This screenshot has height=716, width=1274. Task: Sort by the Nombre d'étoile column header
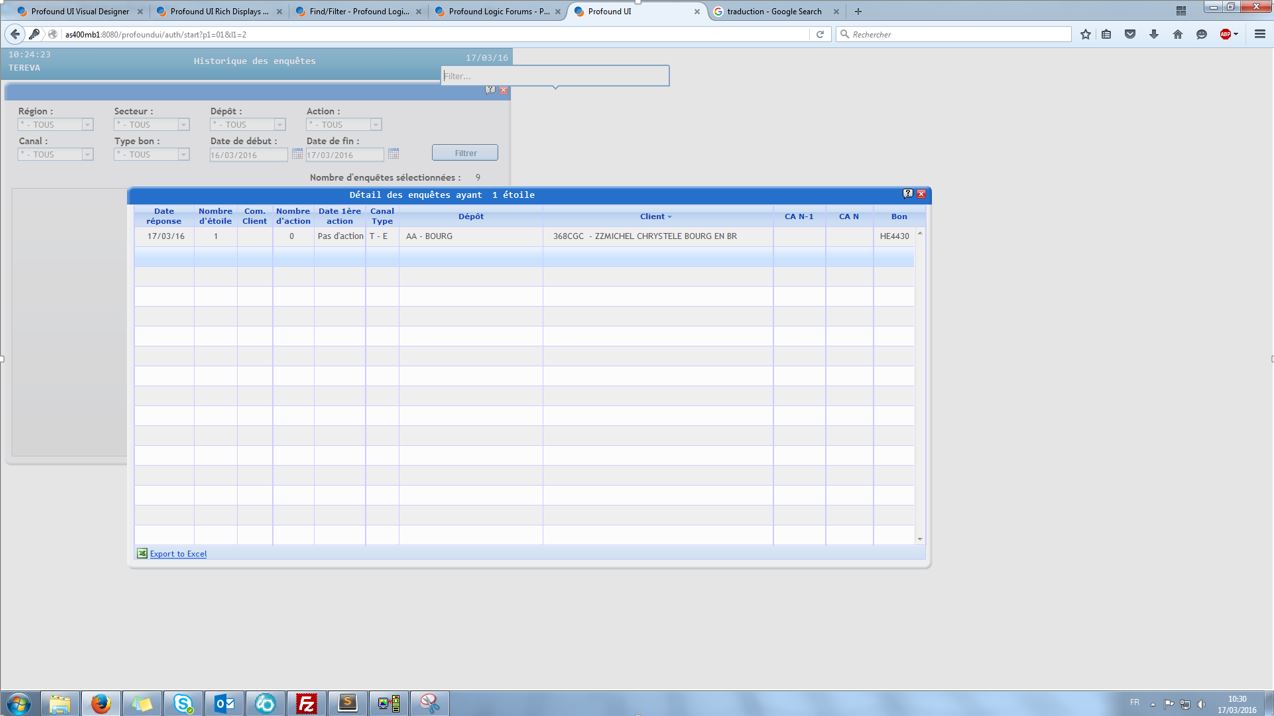[x=215, y=216]
